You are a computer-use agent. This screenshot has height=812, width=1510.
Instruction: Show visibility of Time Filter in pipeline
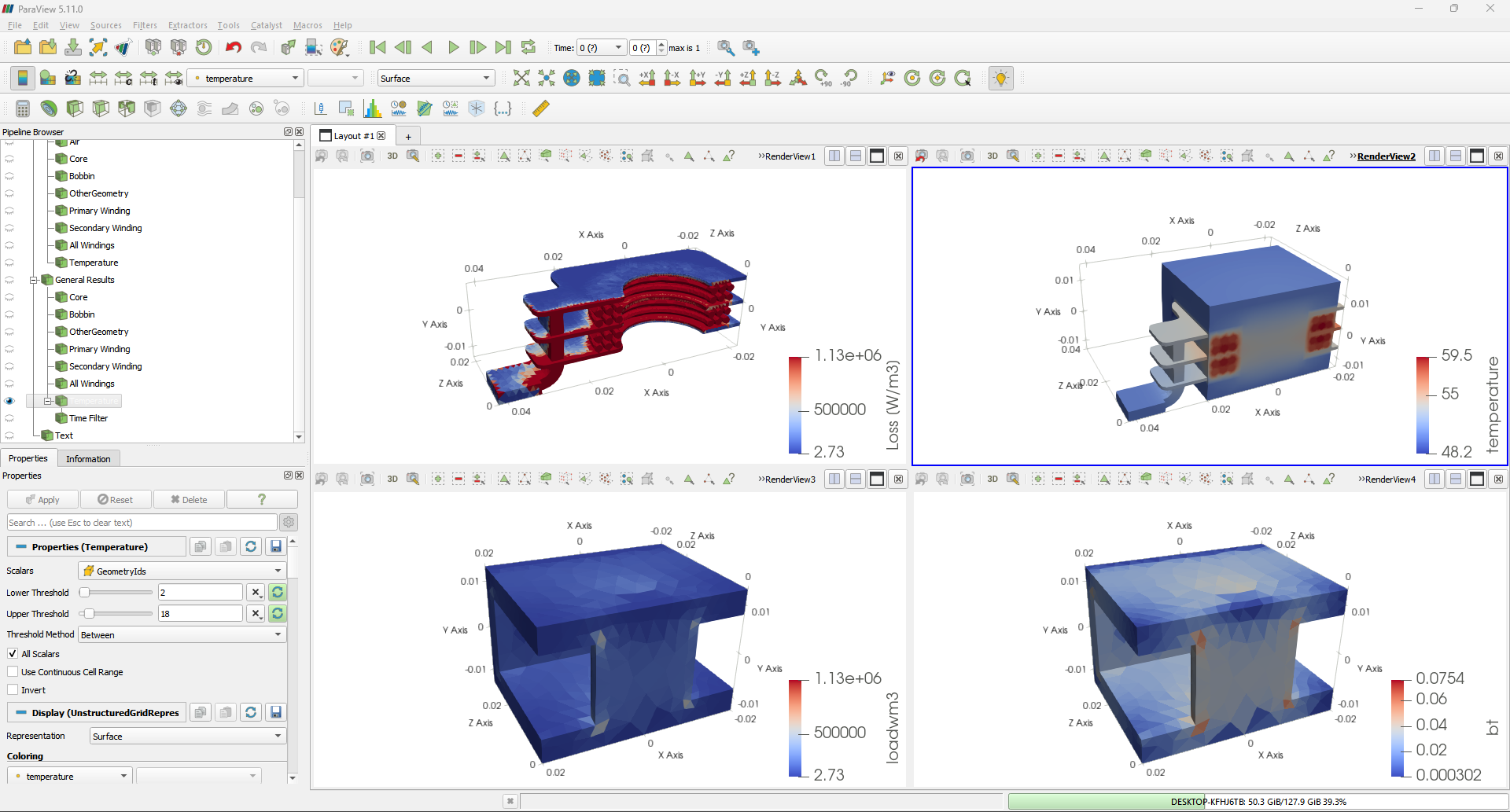[x=9, y=417]
